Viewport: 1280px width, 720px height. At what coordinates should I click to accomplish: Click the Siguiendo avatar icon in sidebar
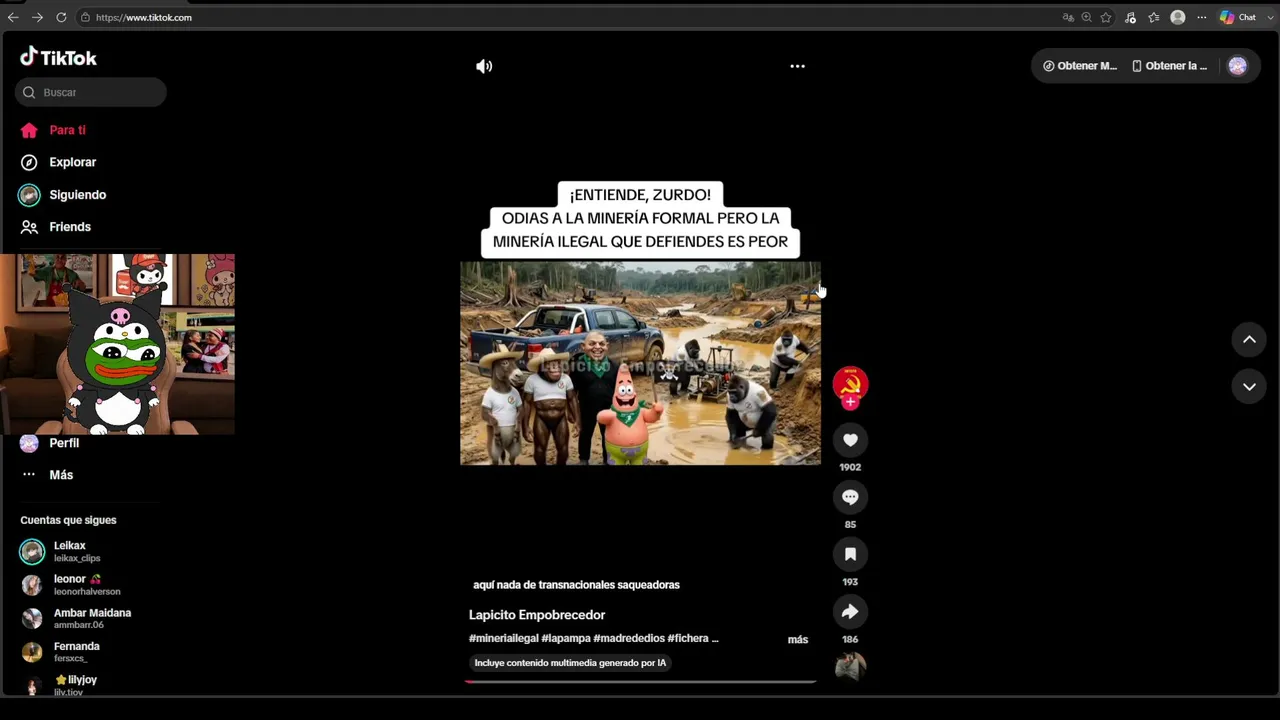click(x=29, y=195)
